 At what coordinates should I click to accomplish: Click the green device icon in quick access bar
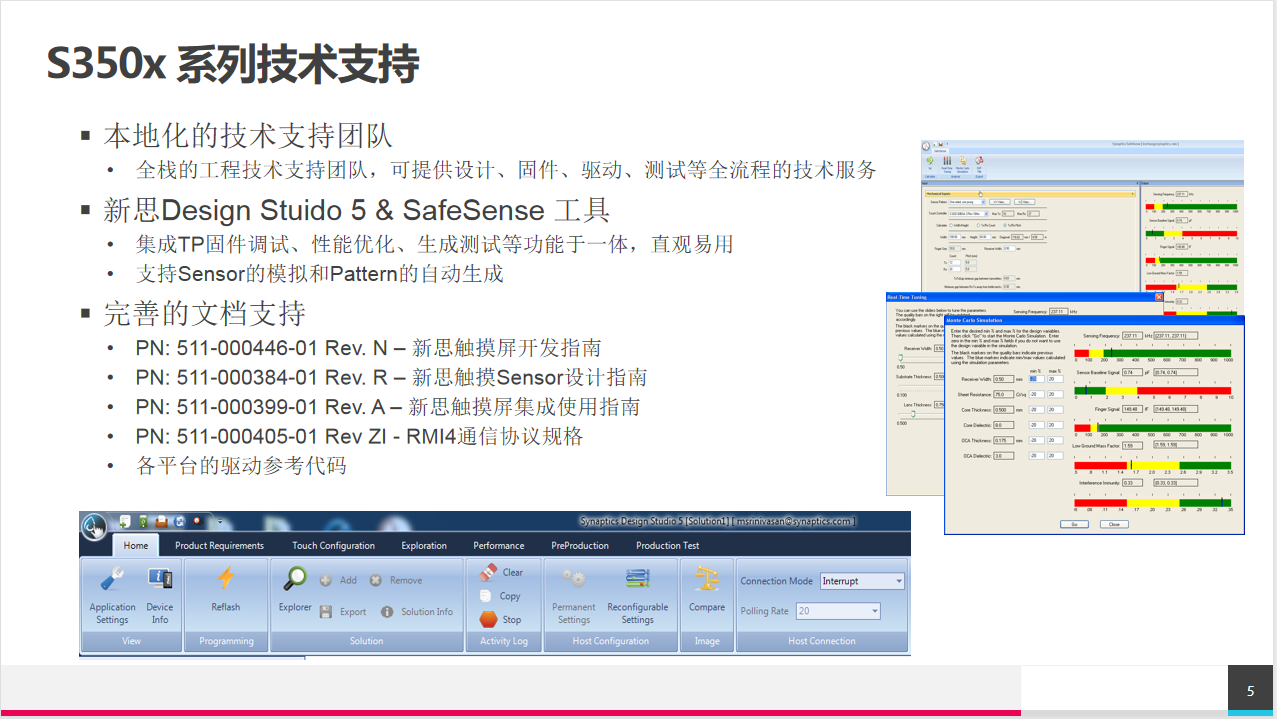pos(142,521)
